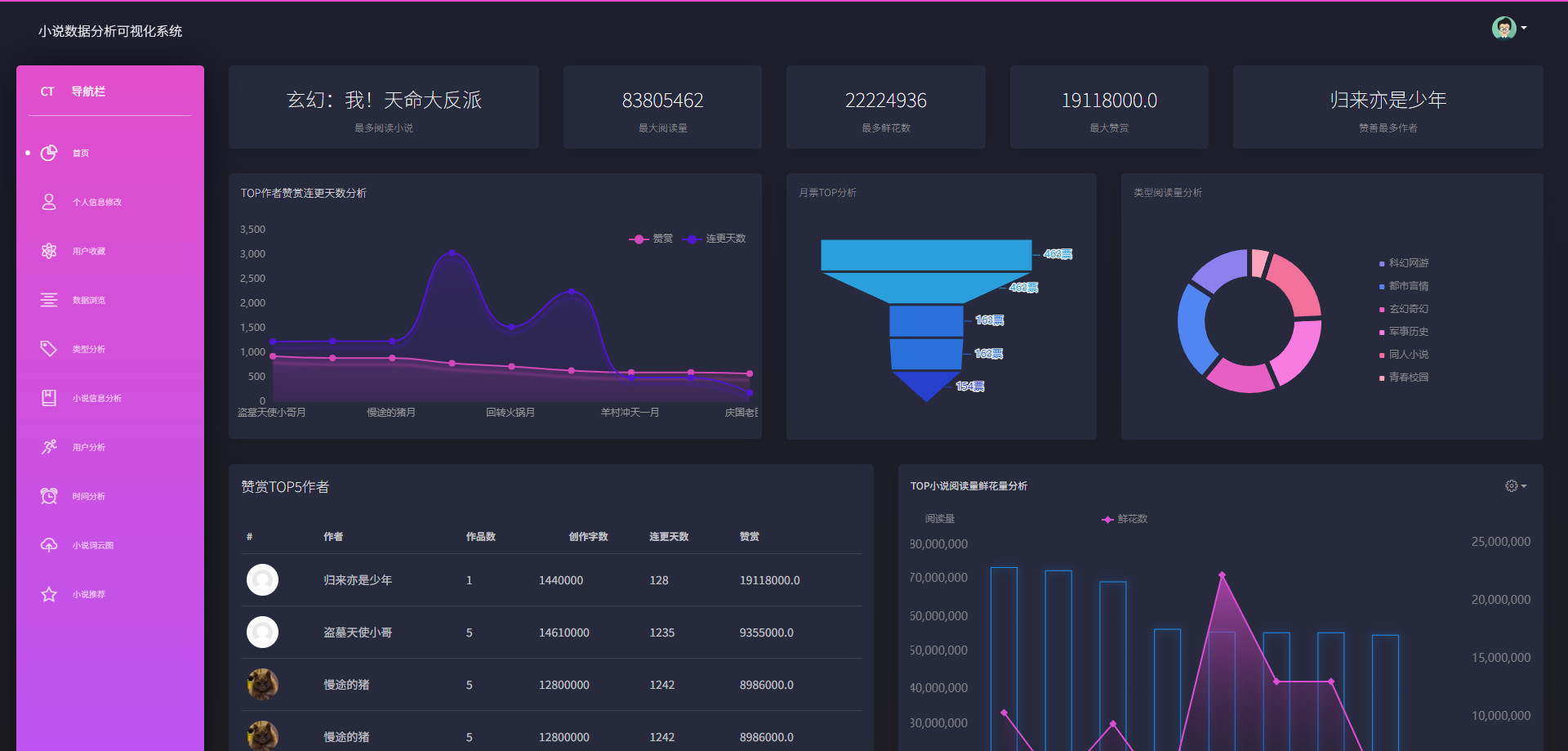1568x751 pixels.
Task: Click the tallest 连更天数 peak on the line chart
Action: coord(452,253)
